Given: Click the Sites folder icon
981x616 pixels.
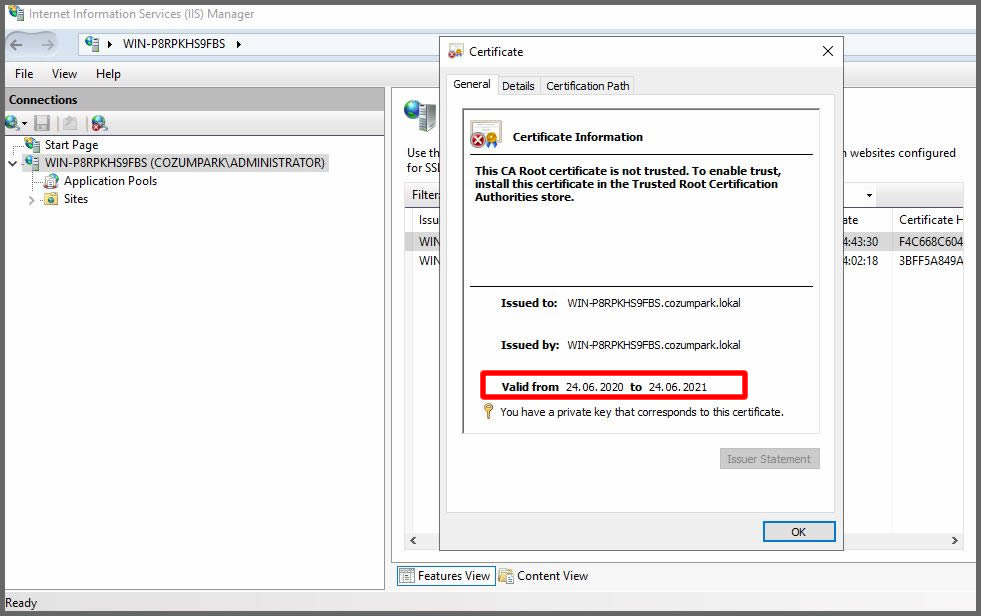Looking at the screenshot, I should pos(51,199).
